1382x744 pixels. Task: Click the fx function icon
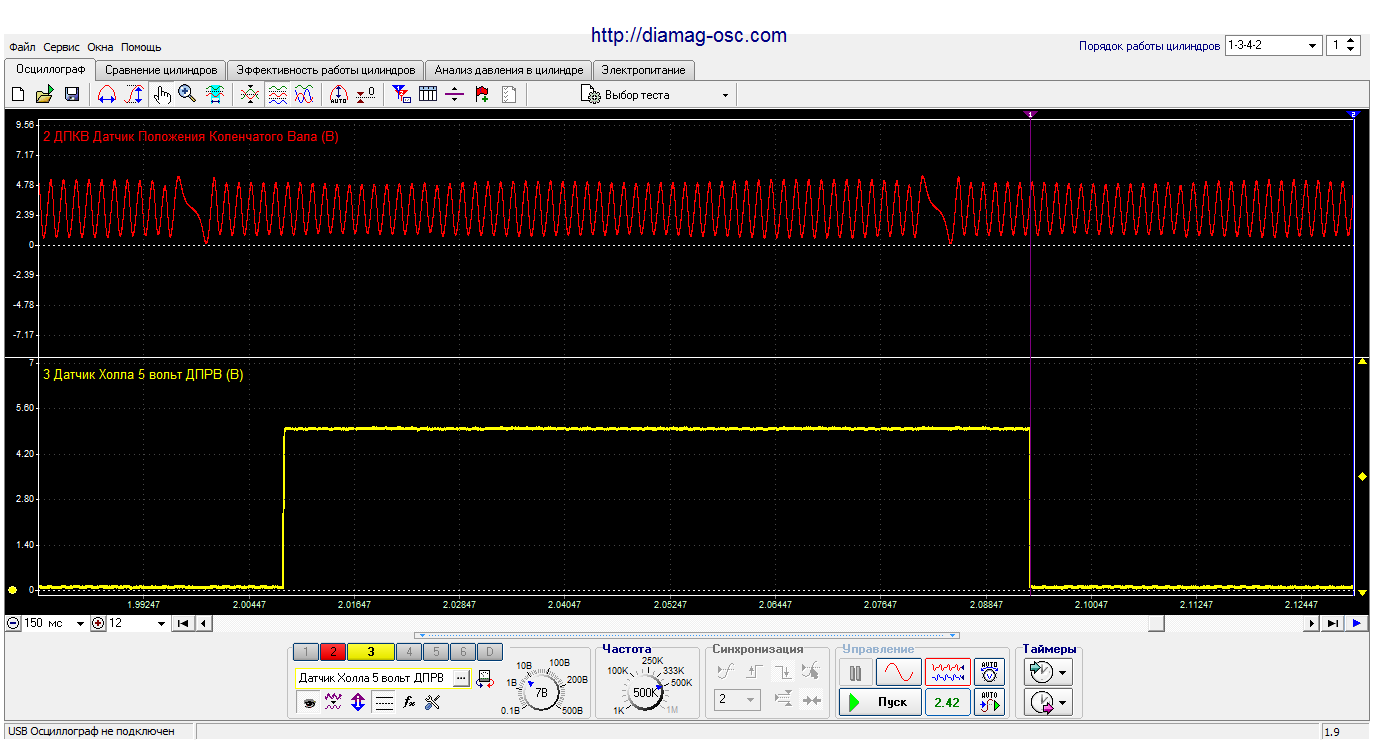pos(408,703)
